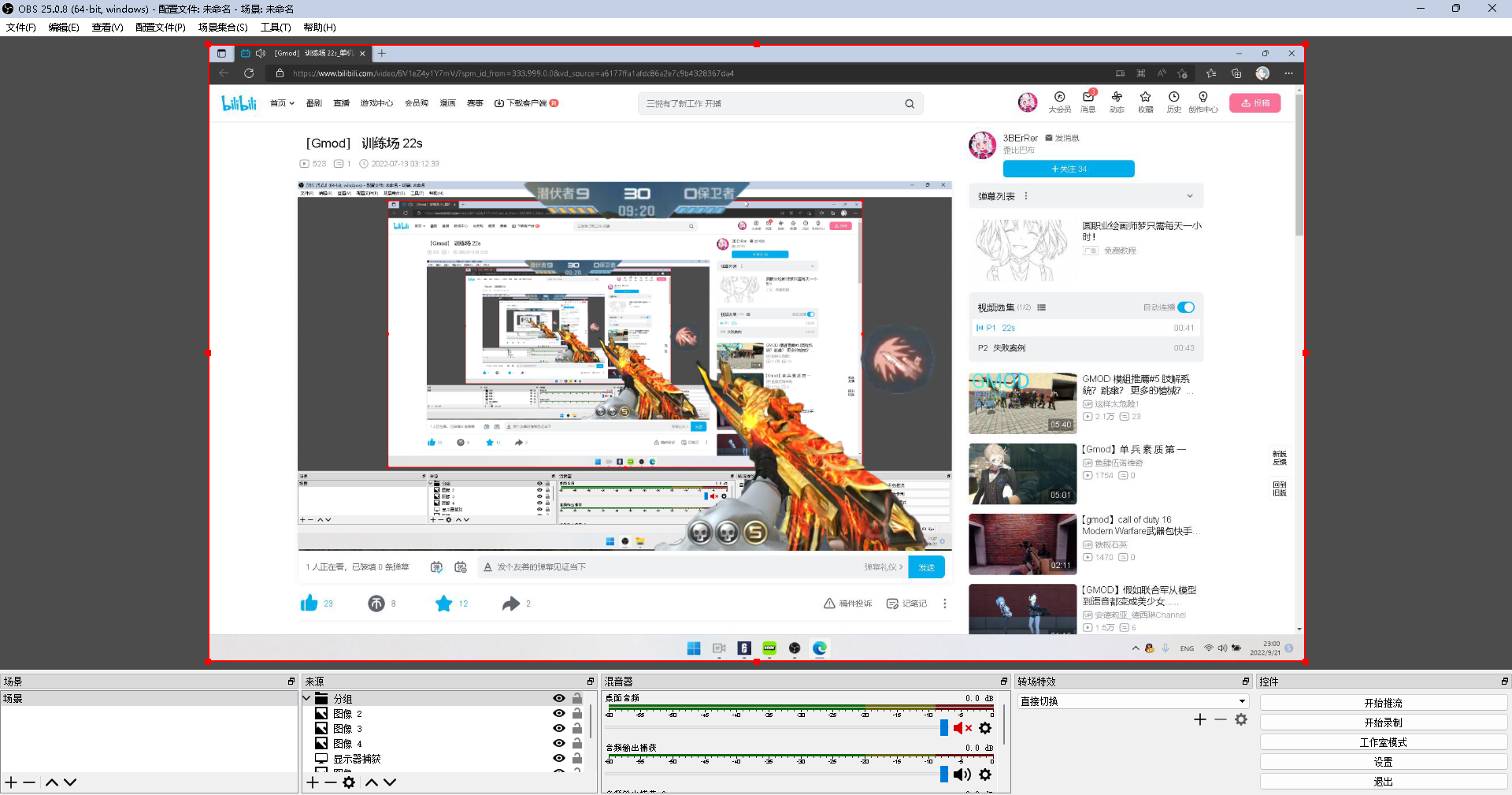Toggle lock on 显示器捕获 source
The width and height of the screenshot is (1512, 795).
click(577, 759)
